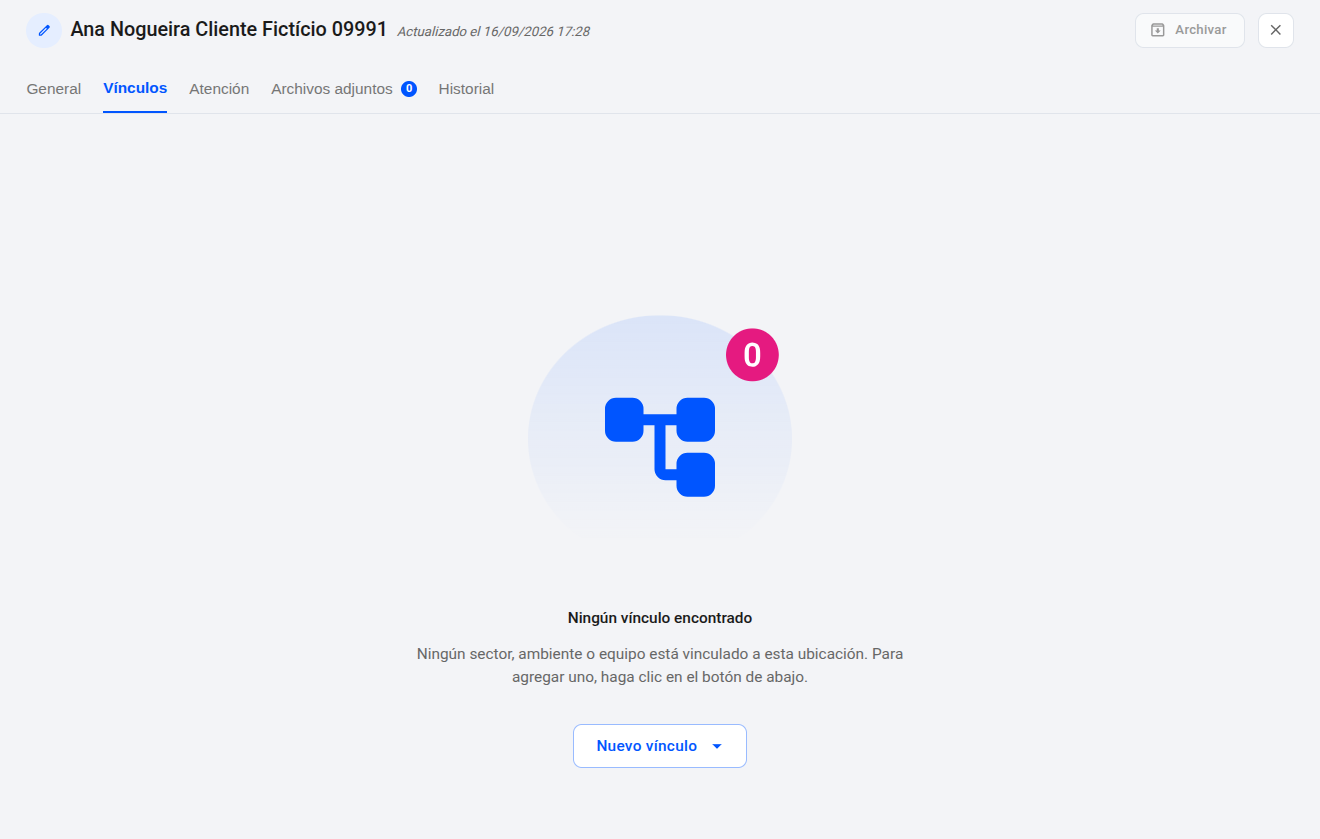Click the record number 09991 in the title
Screen dimensions: 1320x839
359,29
